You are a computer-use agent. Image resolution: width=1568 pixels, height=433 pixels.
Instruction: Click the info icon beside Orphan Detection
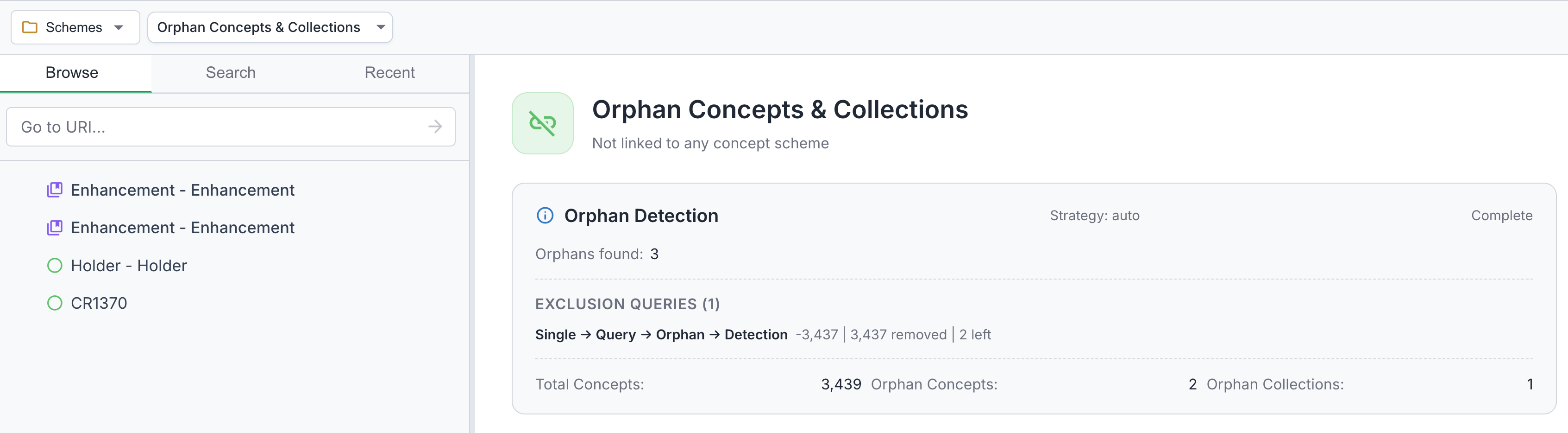(x=544, y=216)
